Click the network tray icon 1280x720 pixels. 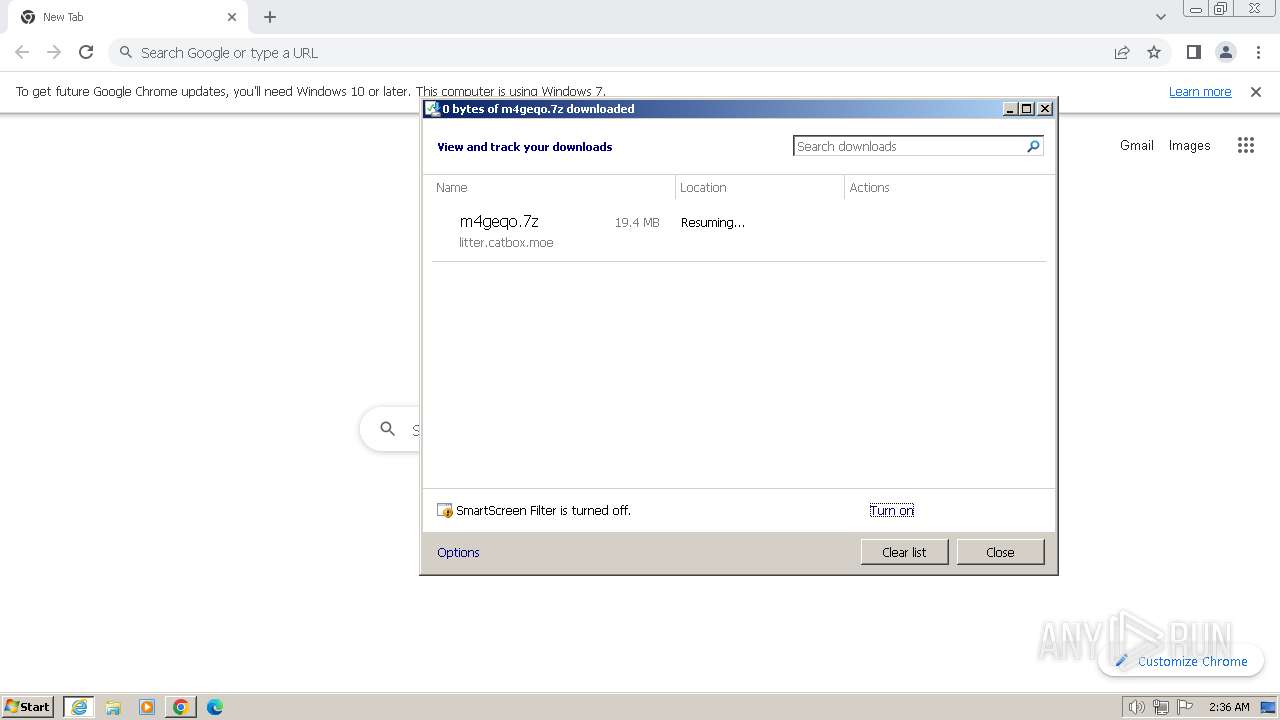click(x=1161, y=707)
